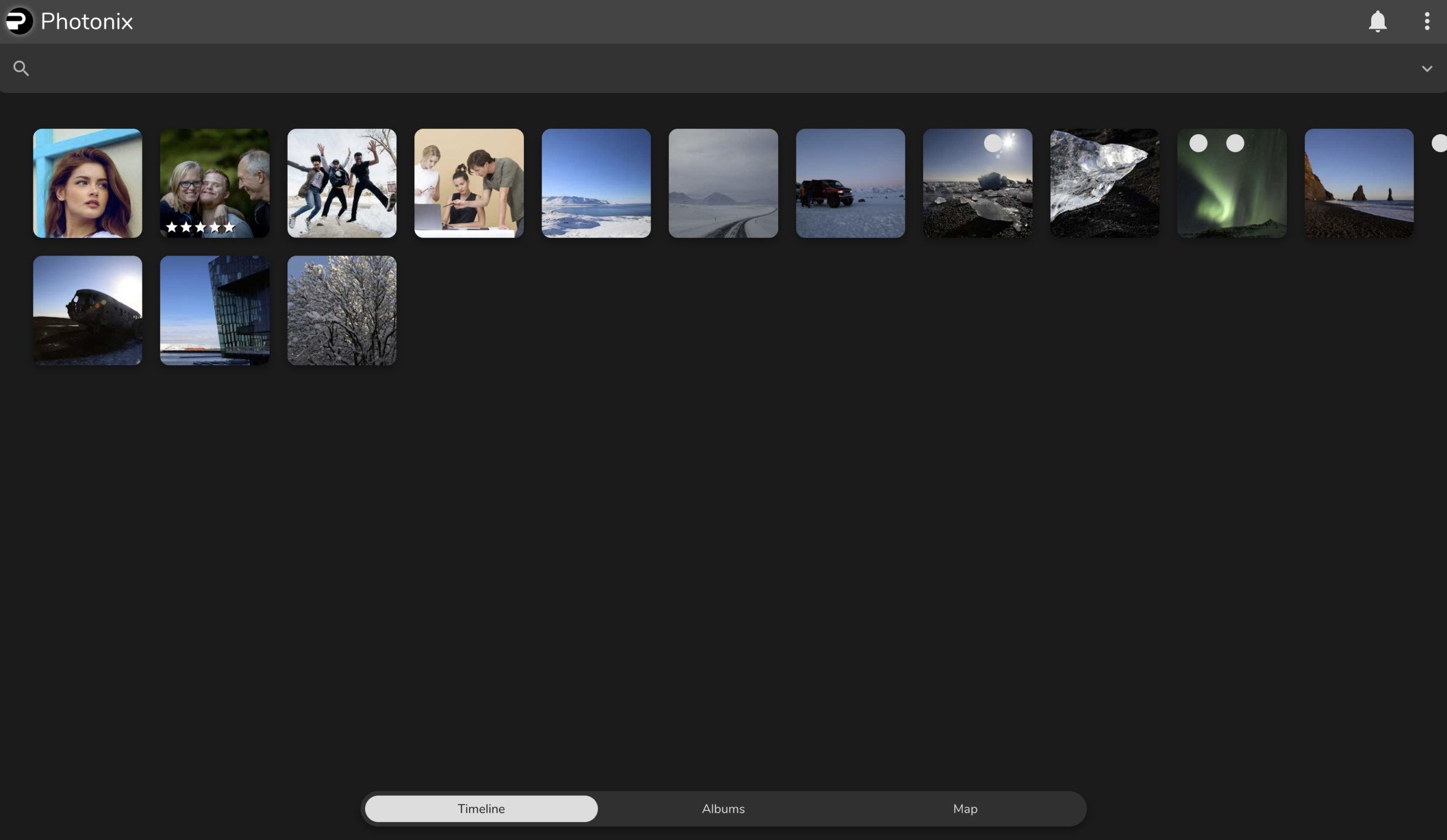This screenshot has height=840, width=1447.
Task: Open the crashed airplane wreck photo
Action: click(87, 310)
